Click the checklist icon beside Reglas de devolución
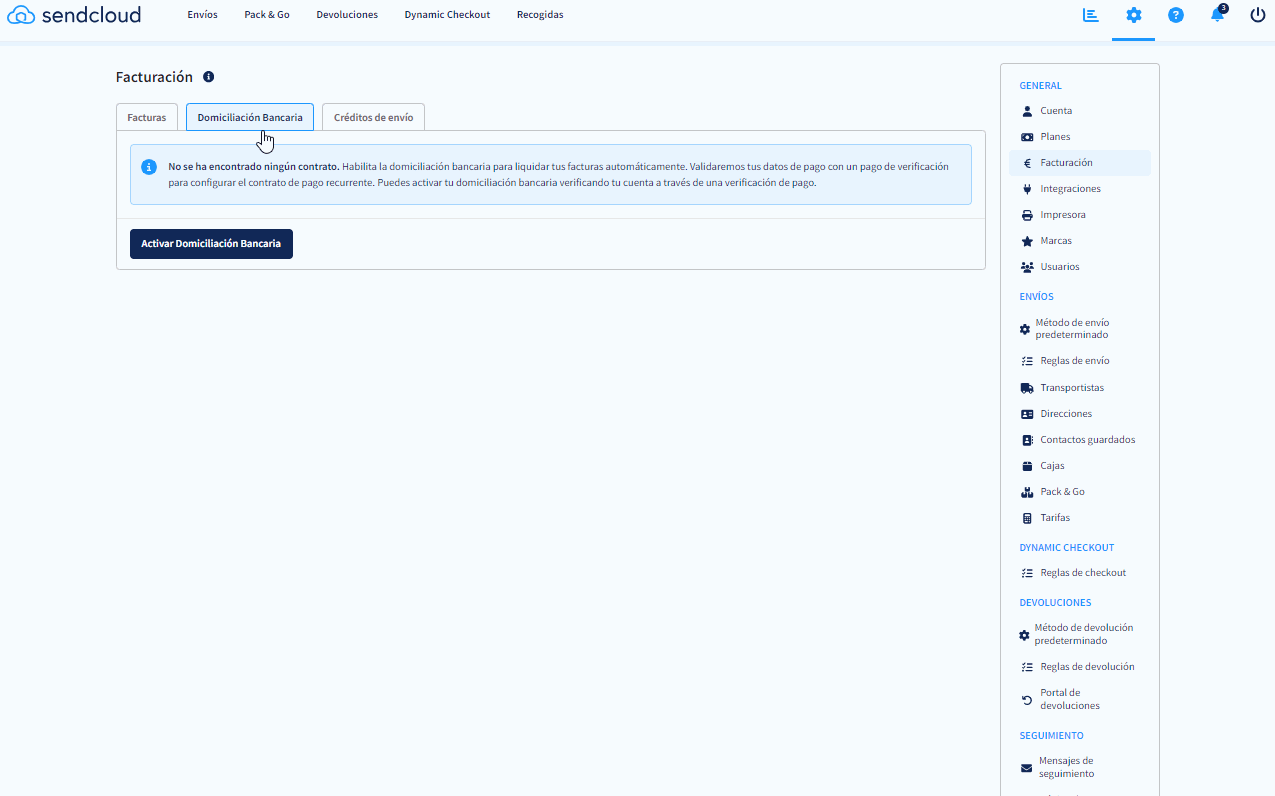 click(x=1027, y=667)
